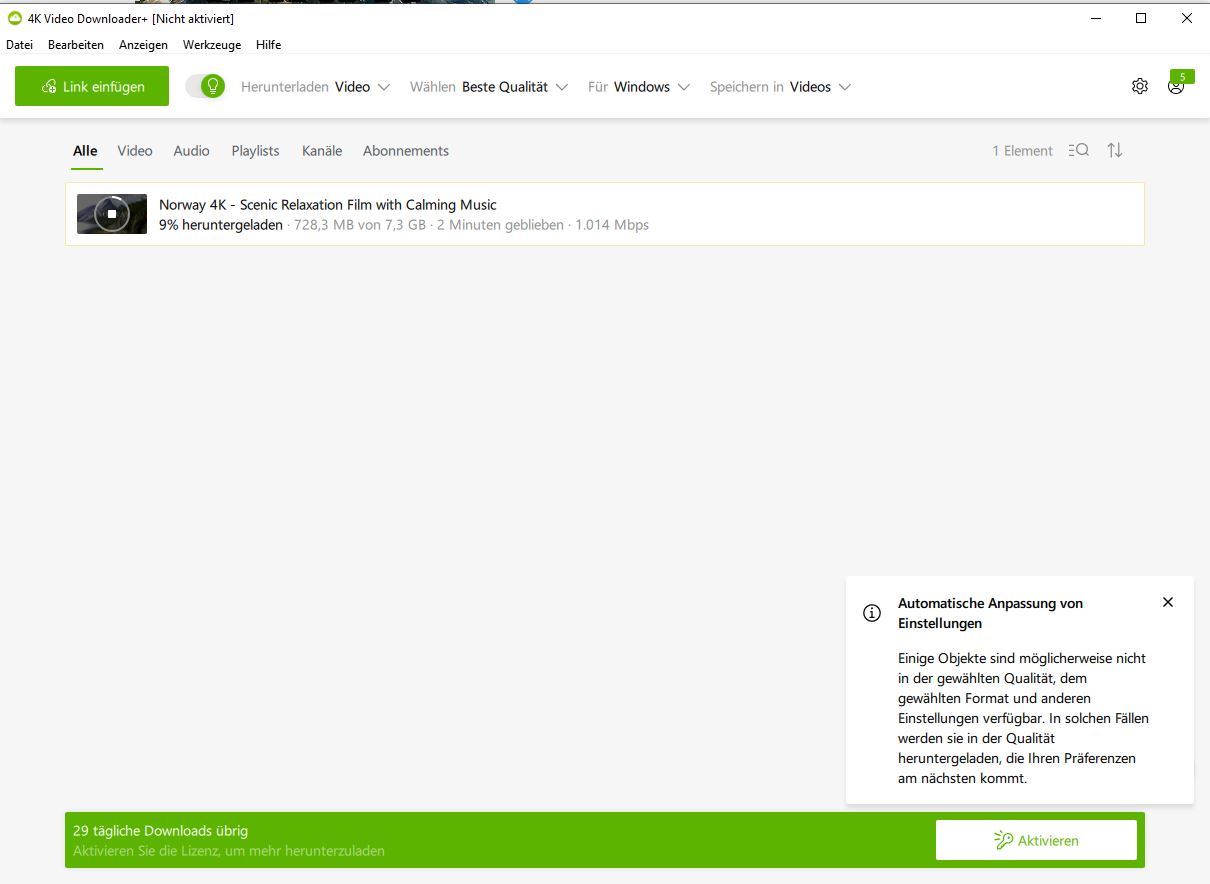The image size is (1210, 884).
Task: Click the Aktivieren button
Action: click(1036, 840)
